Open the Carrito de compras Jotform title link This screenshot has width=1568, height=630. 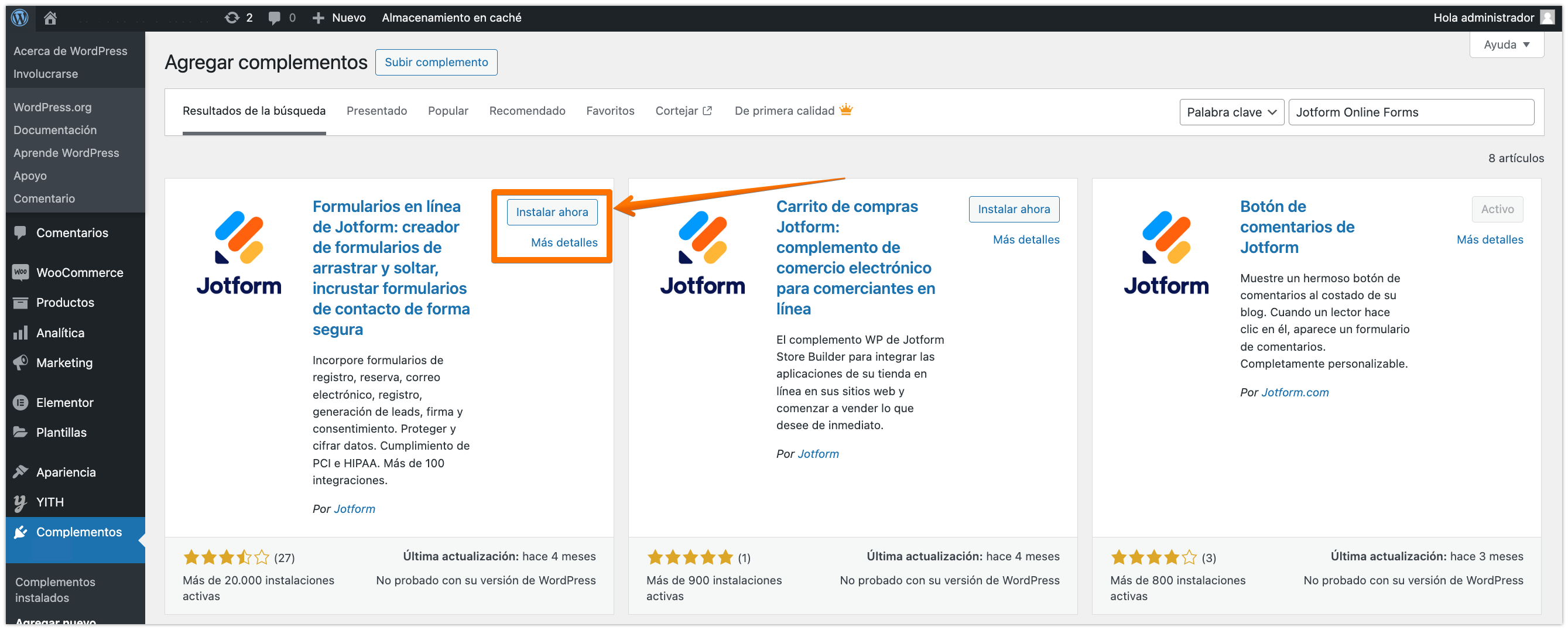(856, 258)
